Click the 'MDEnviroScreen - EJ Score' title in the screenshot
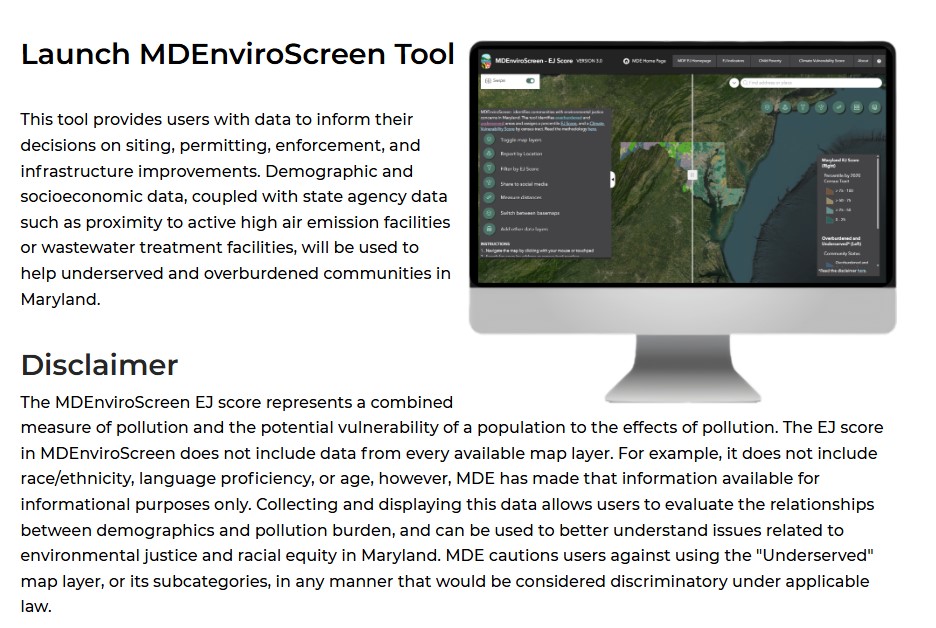The image size is (936, 628). (534, 61)
